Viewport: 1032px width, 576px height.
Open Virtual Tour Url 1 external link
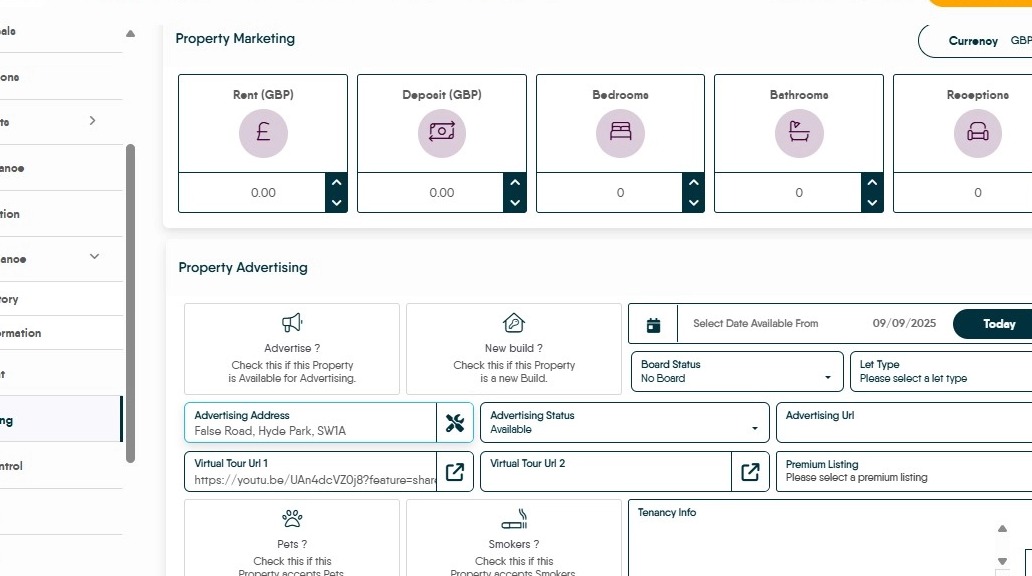(x=455, y=472)
